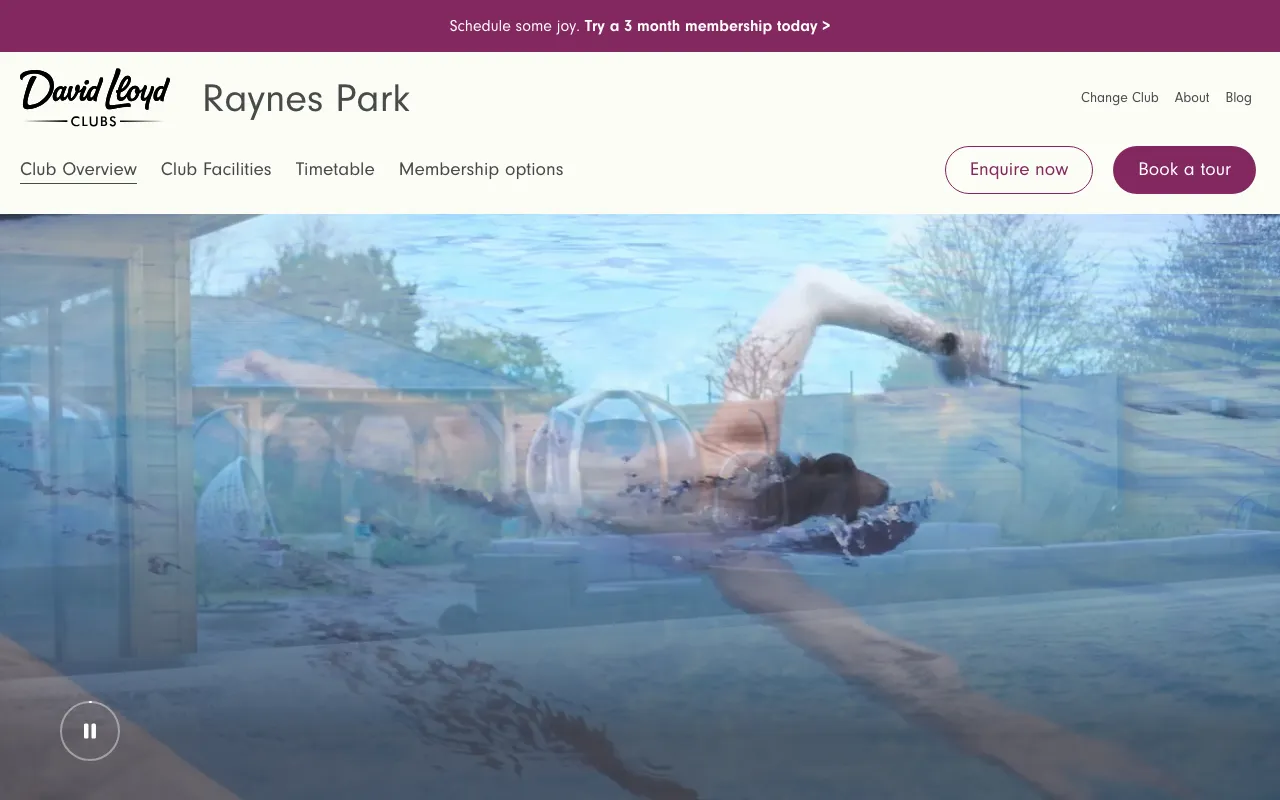Switch to the Timetable tab
Image resolution: width=1280 pixels, height=800 pixels.
pos(335,169)
